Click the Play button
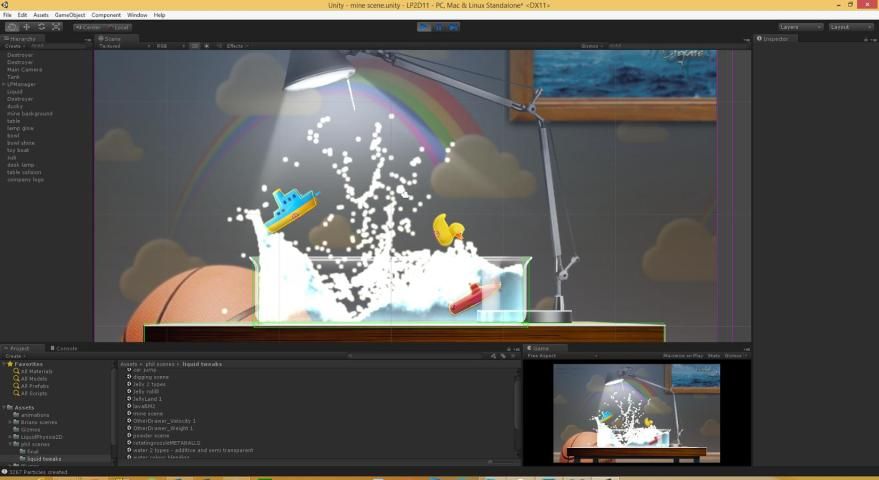 click(425, 27)
